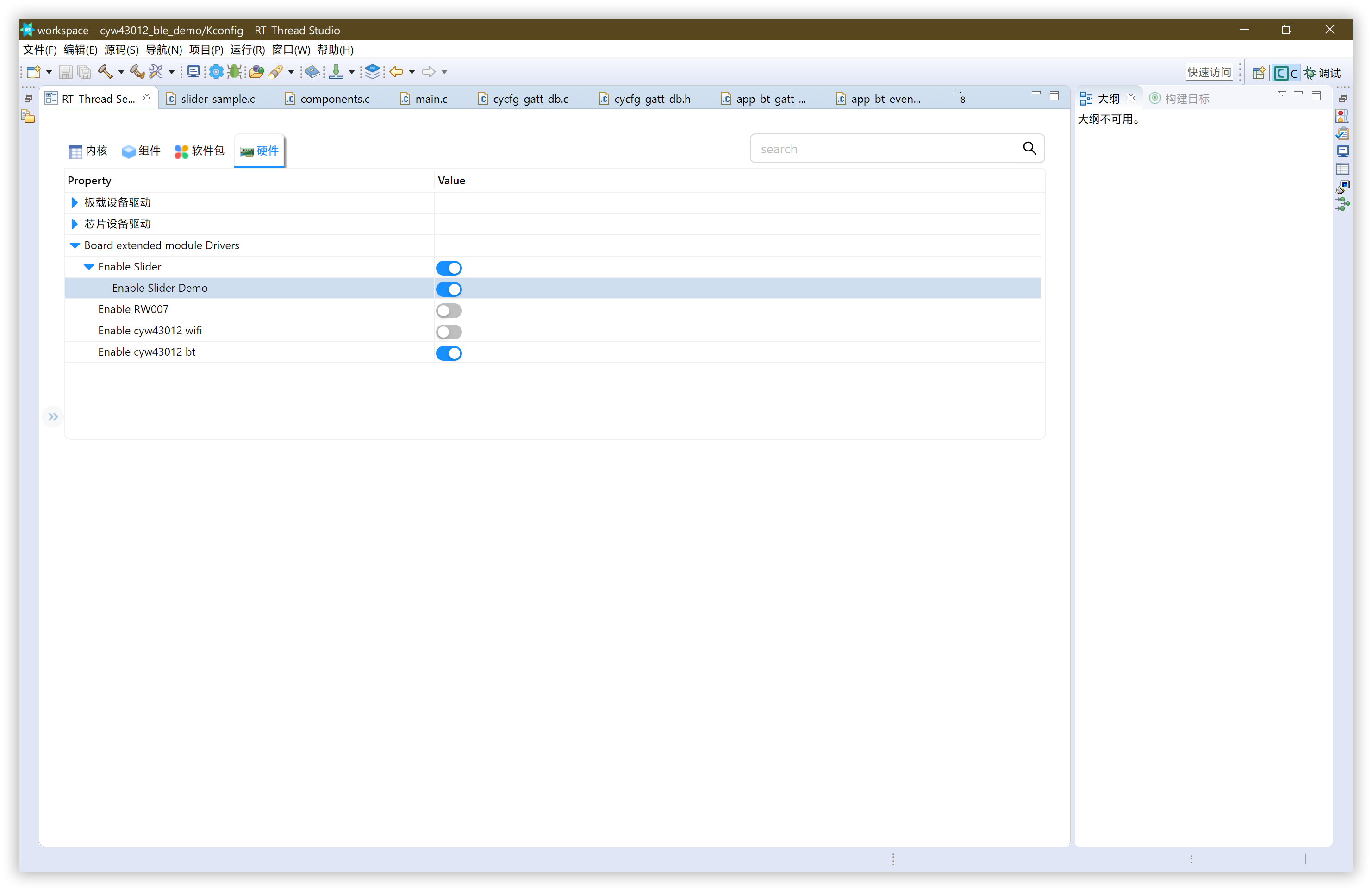The image size is (1372, 891).
Task: Collapse the Enable Slider tree node
Action: 89,266
